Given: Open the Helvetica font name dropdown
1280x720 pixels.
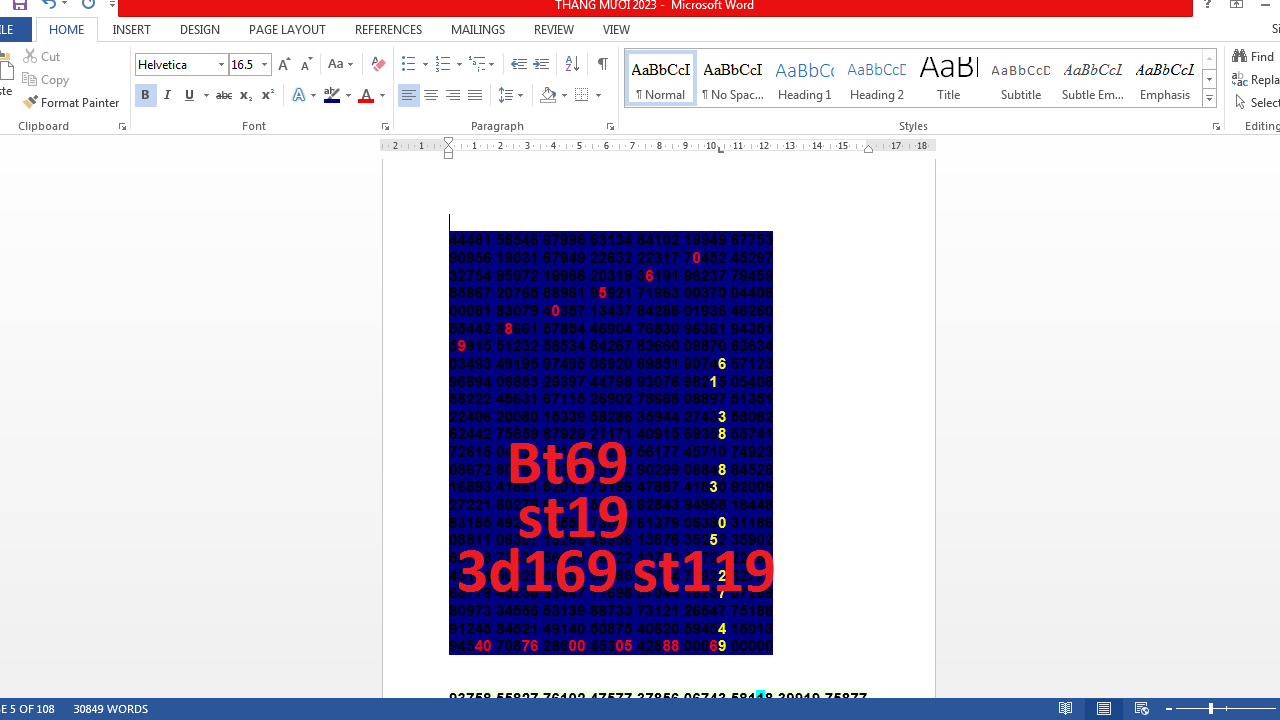Looking at the screenshot, I should click(x=221, y=64).
